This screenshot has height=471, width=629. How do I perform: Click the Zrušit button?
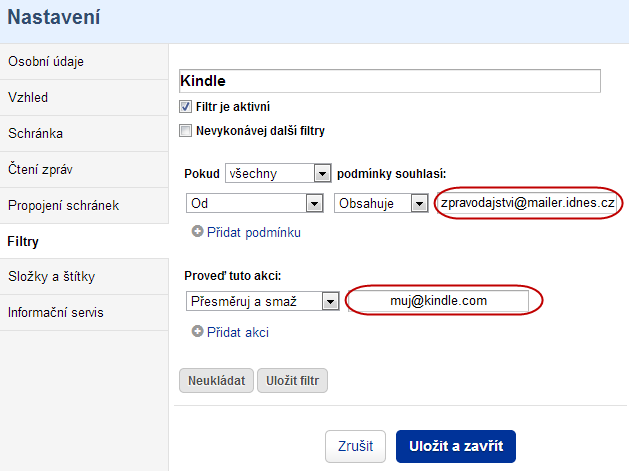tap(355, 446)
